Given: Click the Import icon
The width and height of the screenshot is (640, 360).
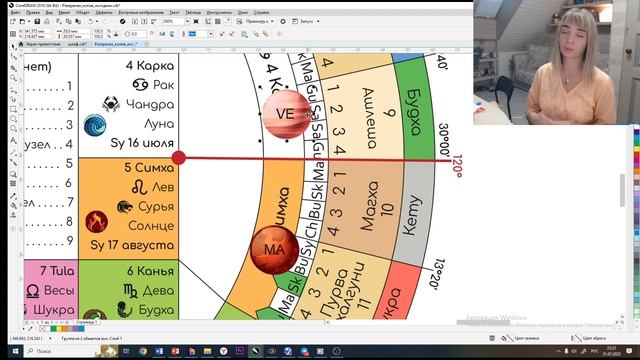Looking at the screenshot, I should (x=135, y=21).
